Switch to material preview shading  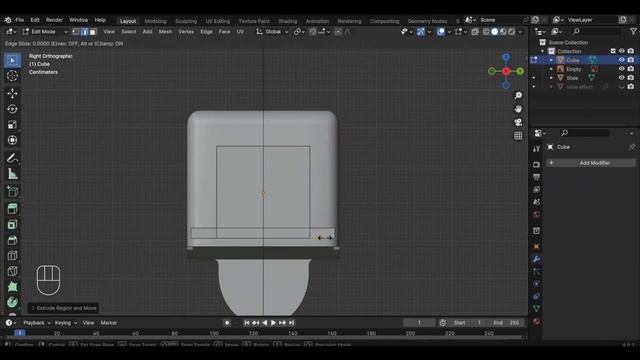coord(503,31)
